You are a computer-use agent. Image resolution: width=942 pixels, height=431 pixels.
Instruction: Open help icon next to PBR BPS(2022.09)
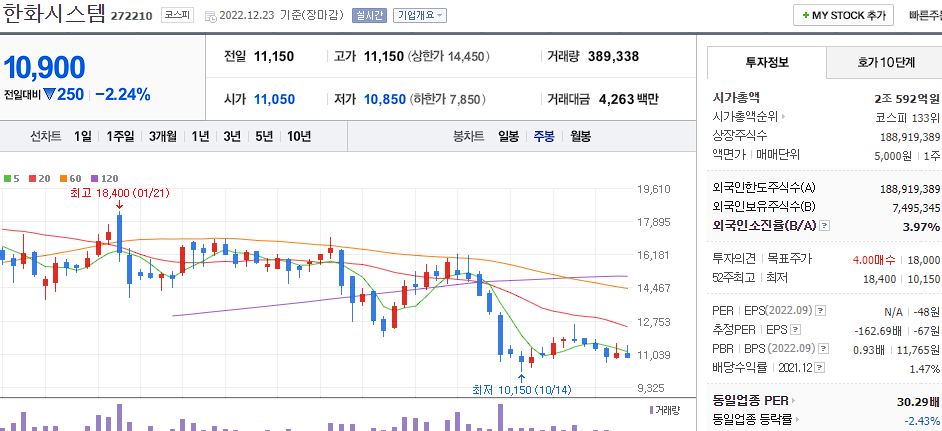pos(824,348)
